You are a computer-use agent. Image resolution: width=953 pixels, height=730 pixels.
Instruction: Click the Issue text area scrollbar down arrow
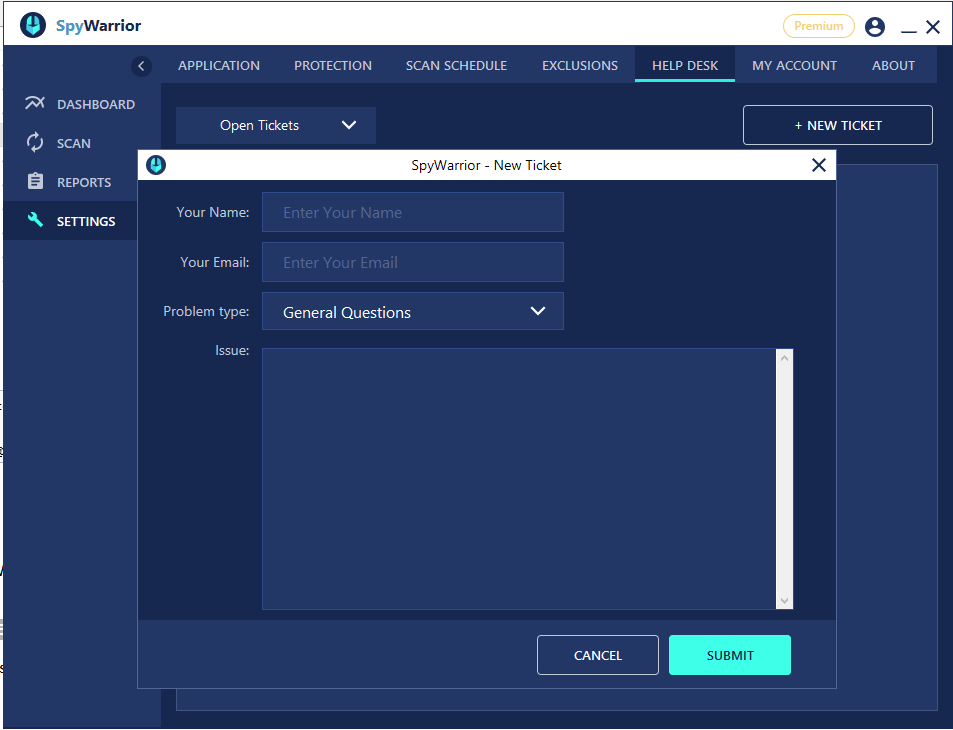pyautogui.click(x=785, y=600)
